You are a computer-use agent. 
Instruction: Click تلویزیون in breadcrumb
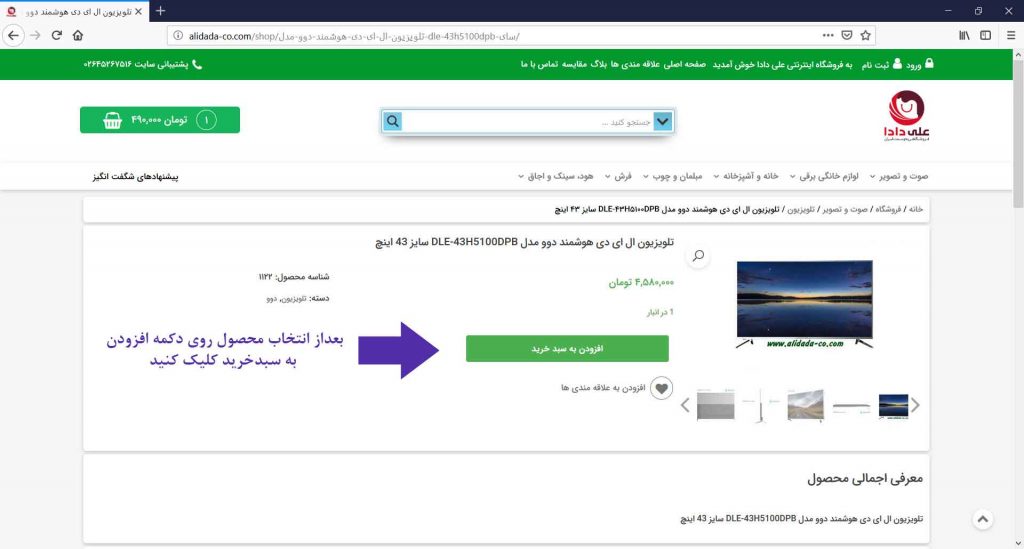pos(801,209)
